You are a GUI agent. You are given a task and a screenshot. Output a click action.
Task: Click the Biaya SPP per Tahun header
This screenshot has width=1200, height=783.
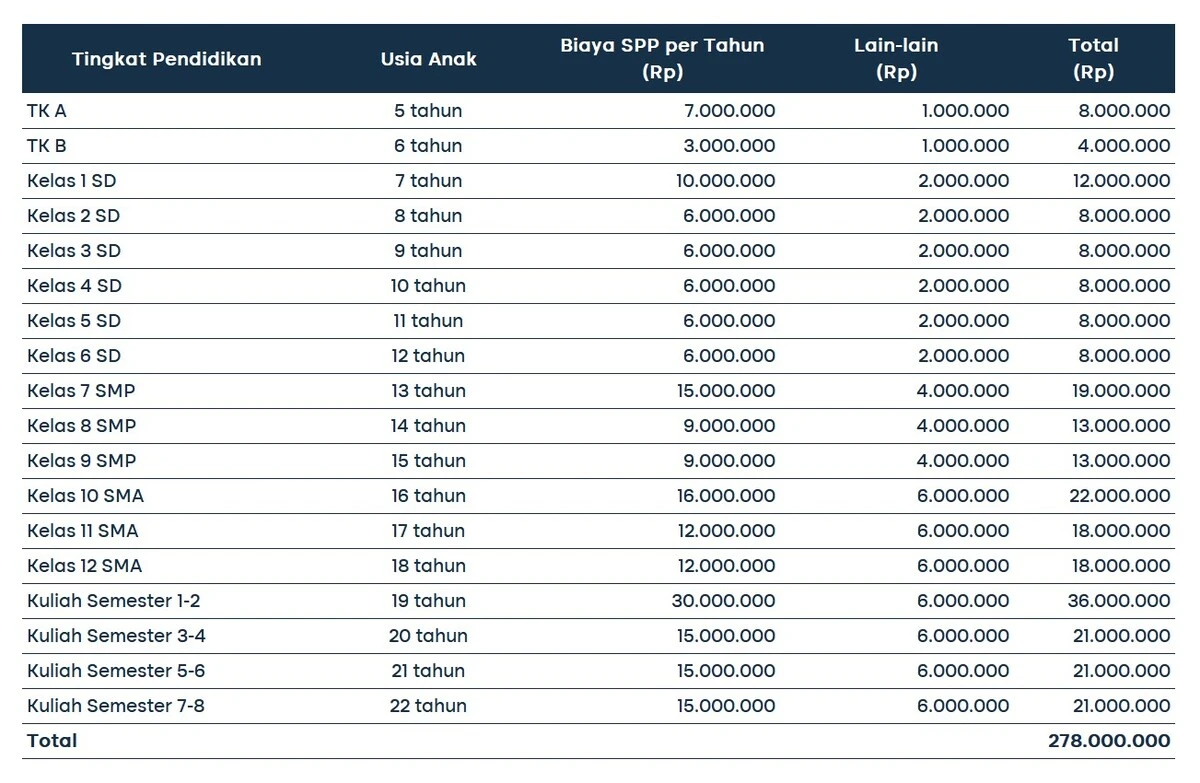tap(662, 59)
